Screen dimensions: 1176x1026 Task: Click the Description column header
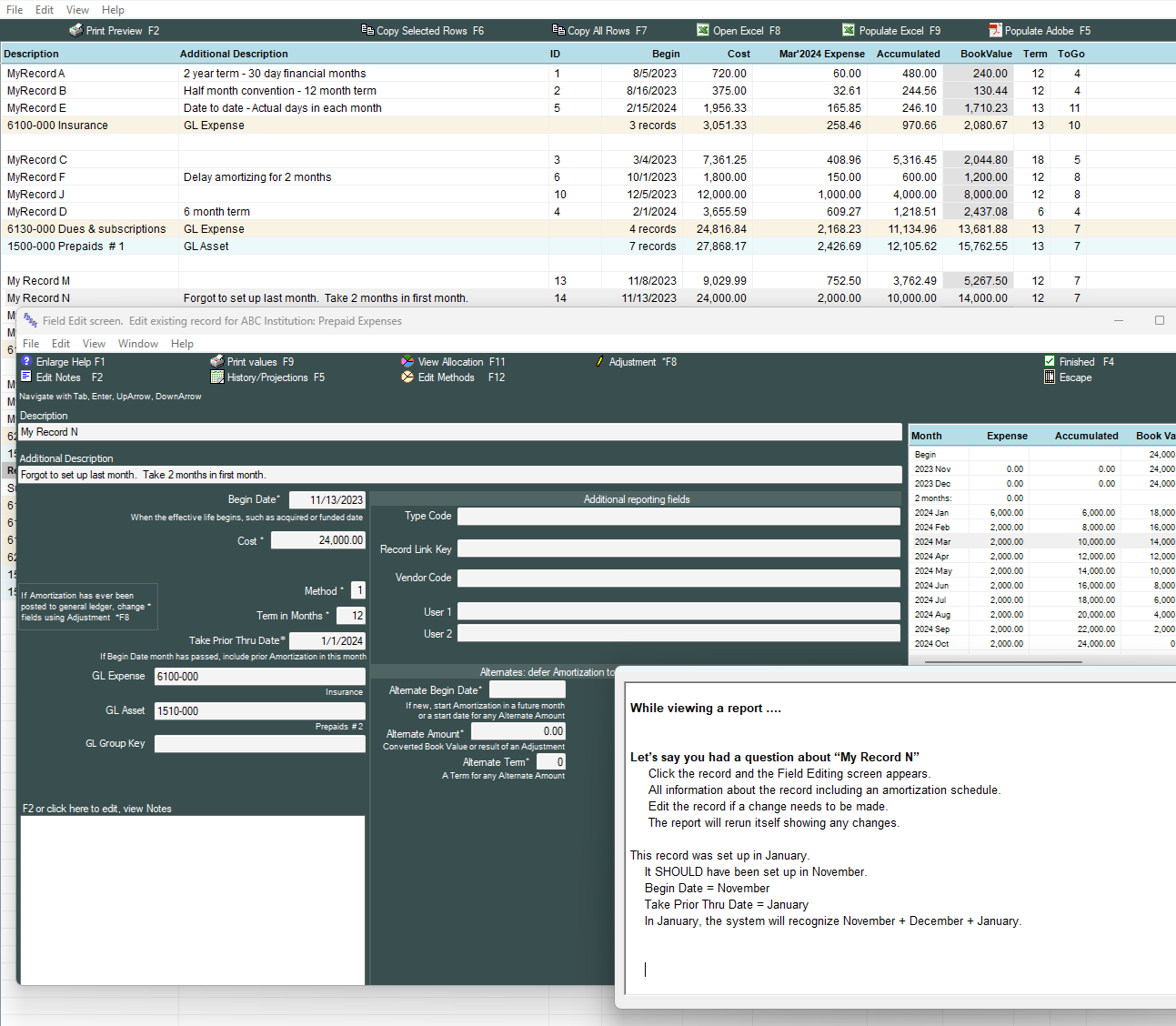(x=31, y=54)
